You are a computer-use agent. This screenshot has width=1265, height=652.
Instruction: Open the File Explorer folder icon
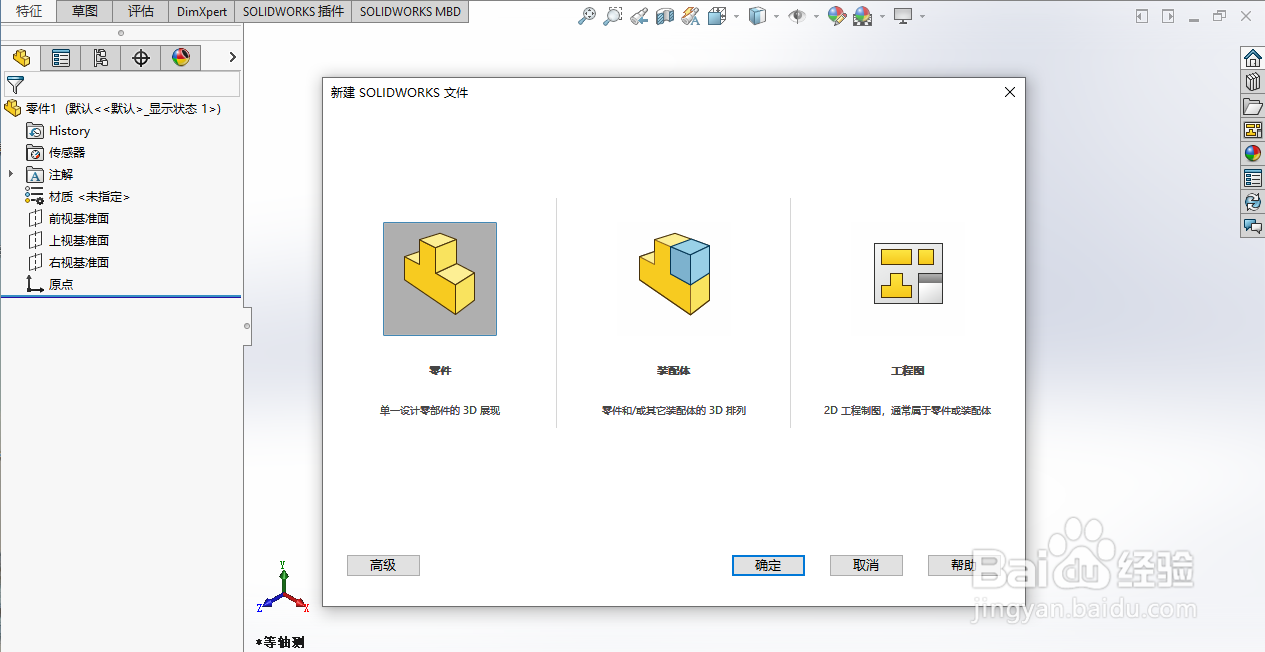click(1252, 106)
